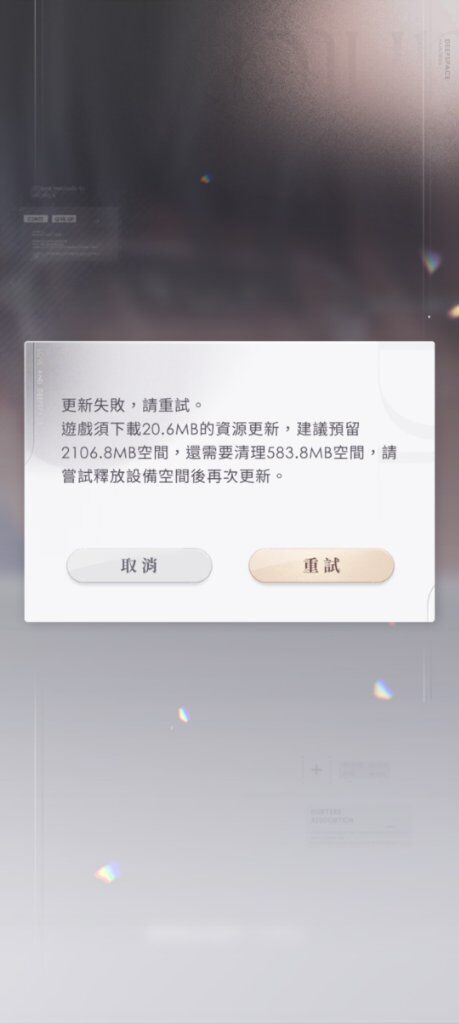Click the blurred text bar near bottom

[x=222, y=935]
